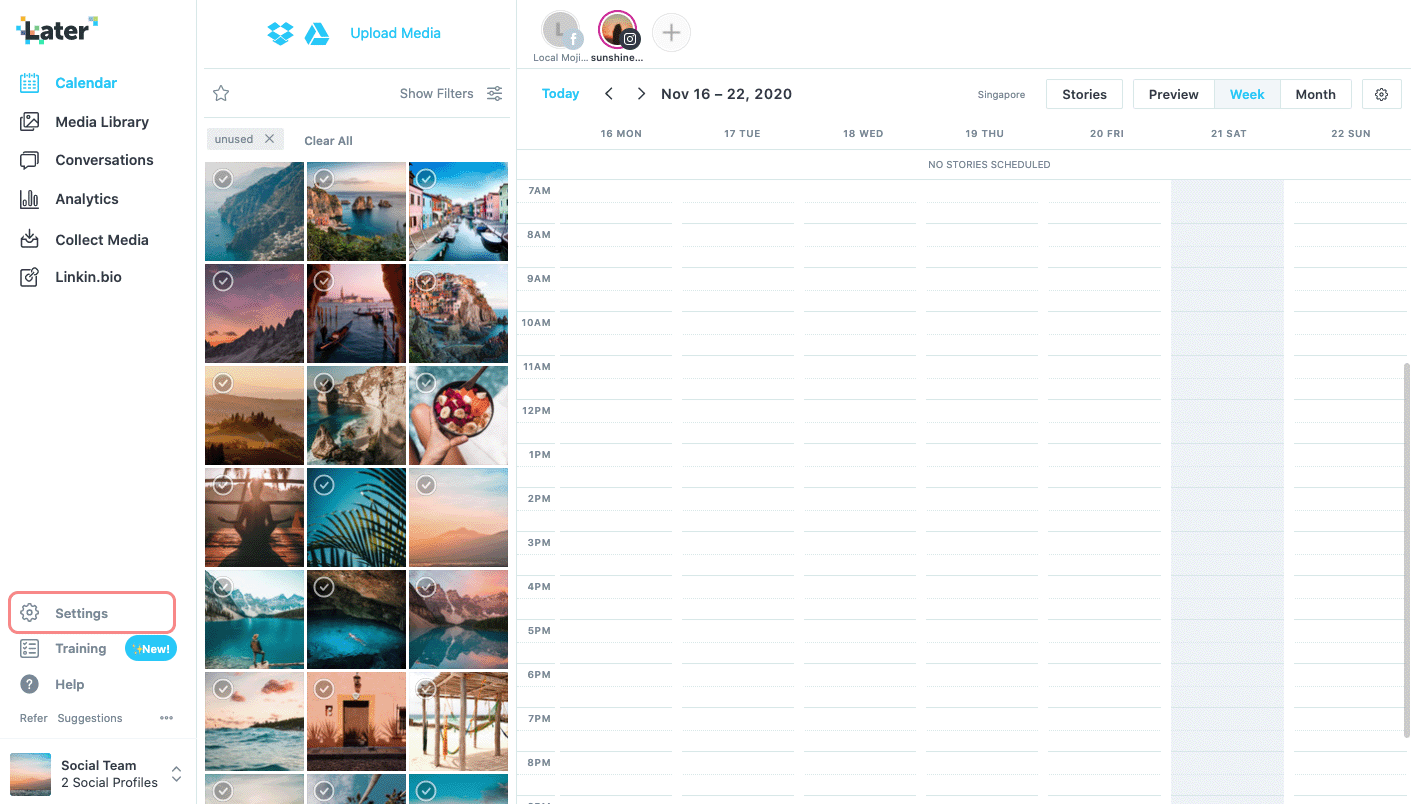The height and width of the screenshot is (804, 1411).
Task: Open the Media Library image icon
Action: tap(30, 122)
